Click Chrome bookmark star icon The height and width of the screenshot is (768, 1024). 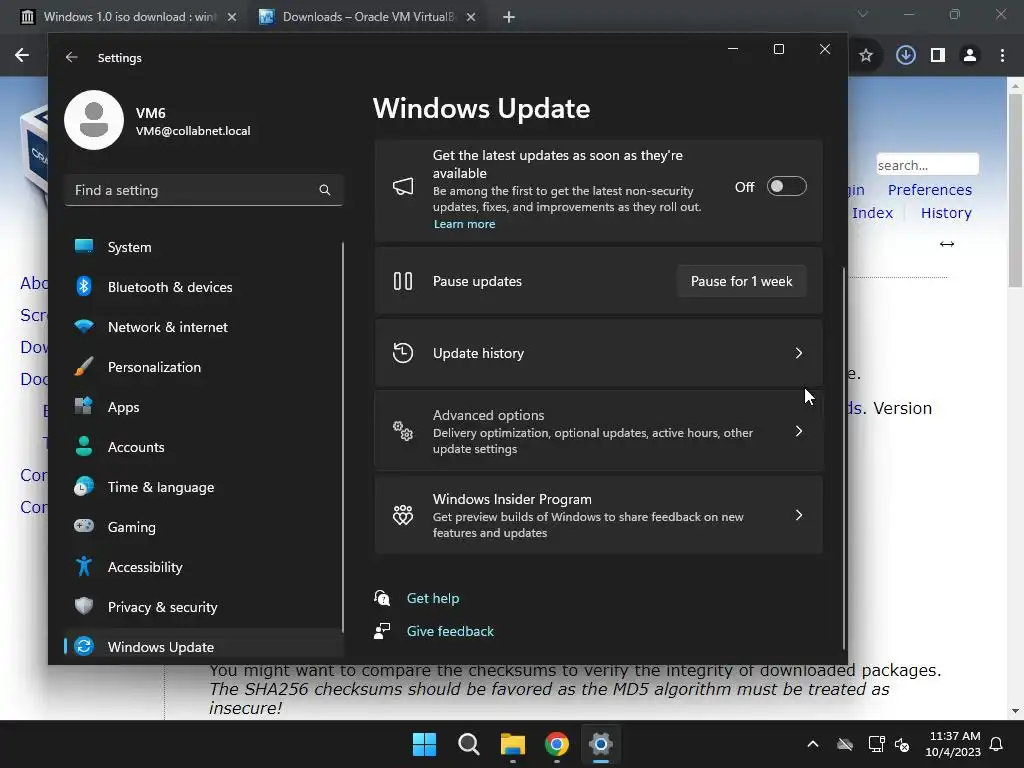(866, 56)
